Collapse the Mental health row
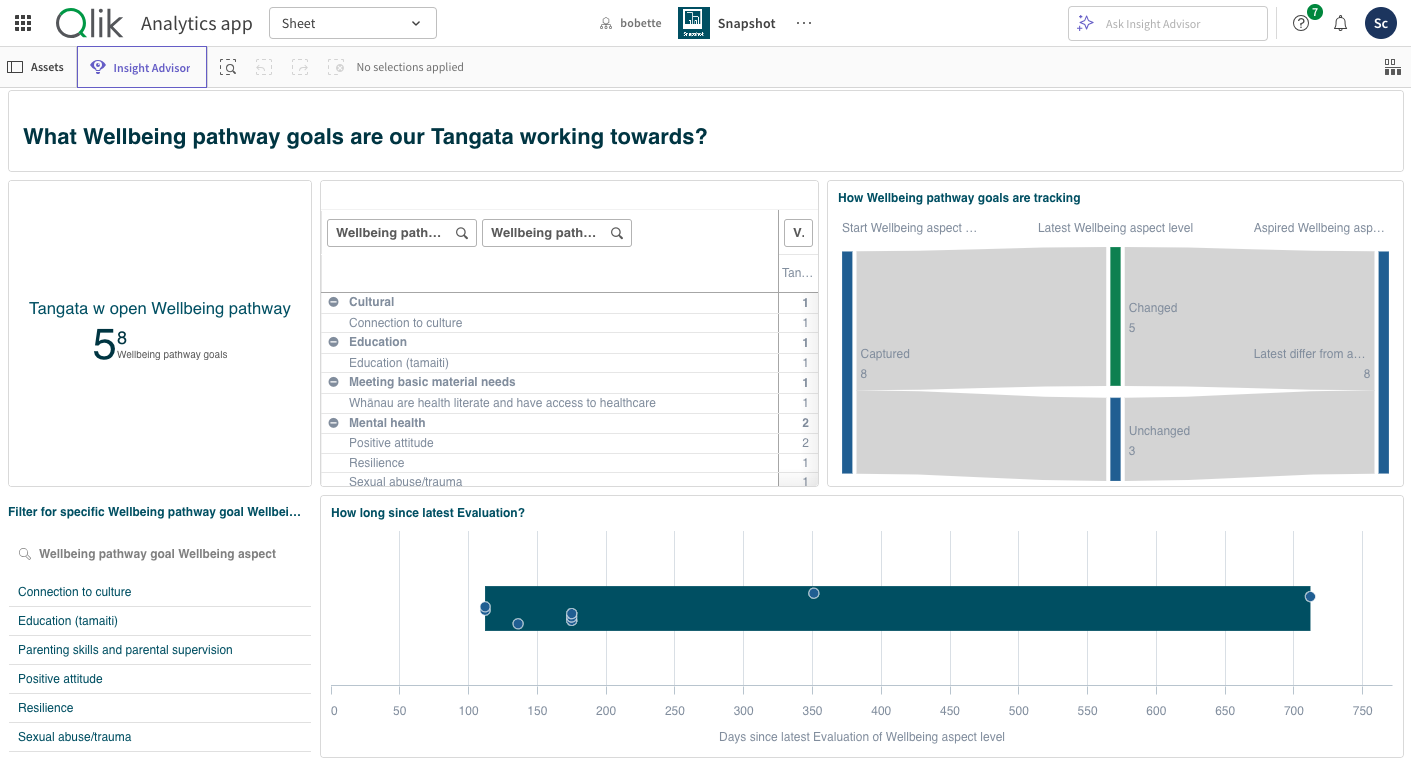The width and height of the screenshot is (1411, 764). (333, 423)
